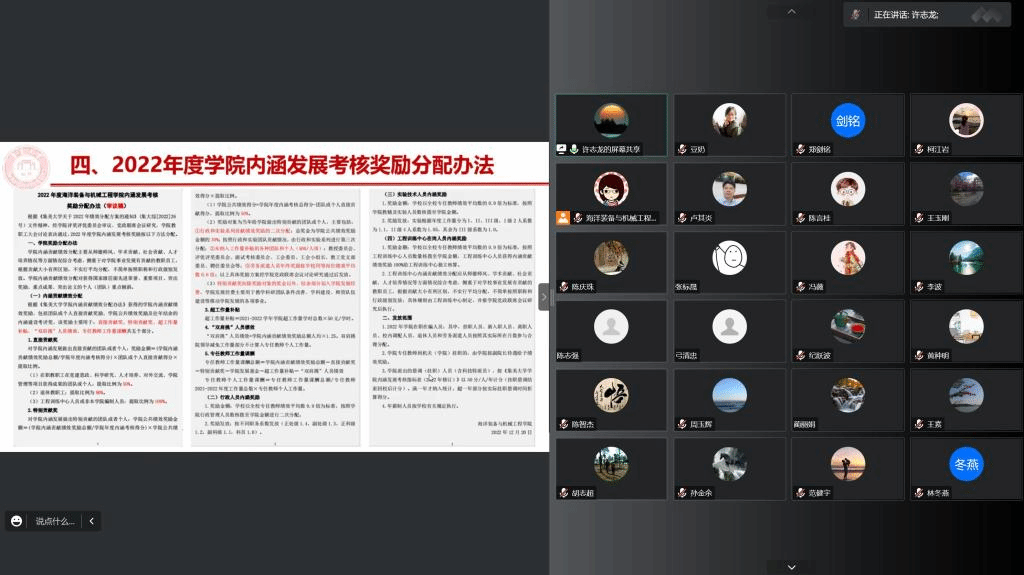Click the '正在讲话: 许志龙' speaker label
The width and height of the screenshot is (1024, 575).
905,15
